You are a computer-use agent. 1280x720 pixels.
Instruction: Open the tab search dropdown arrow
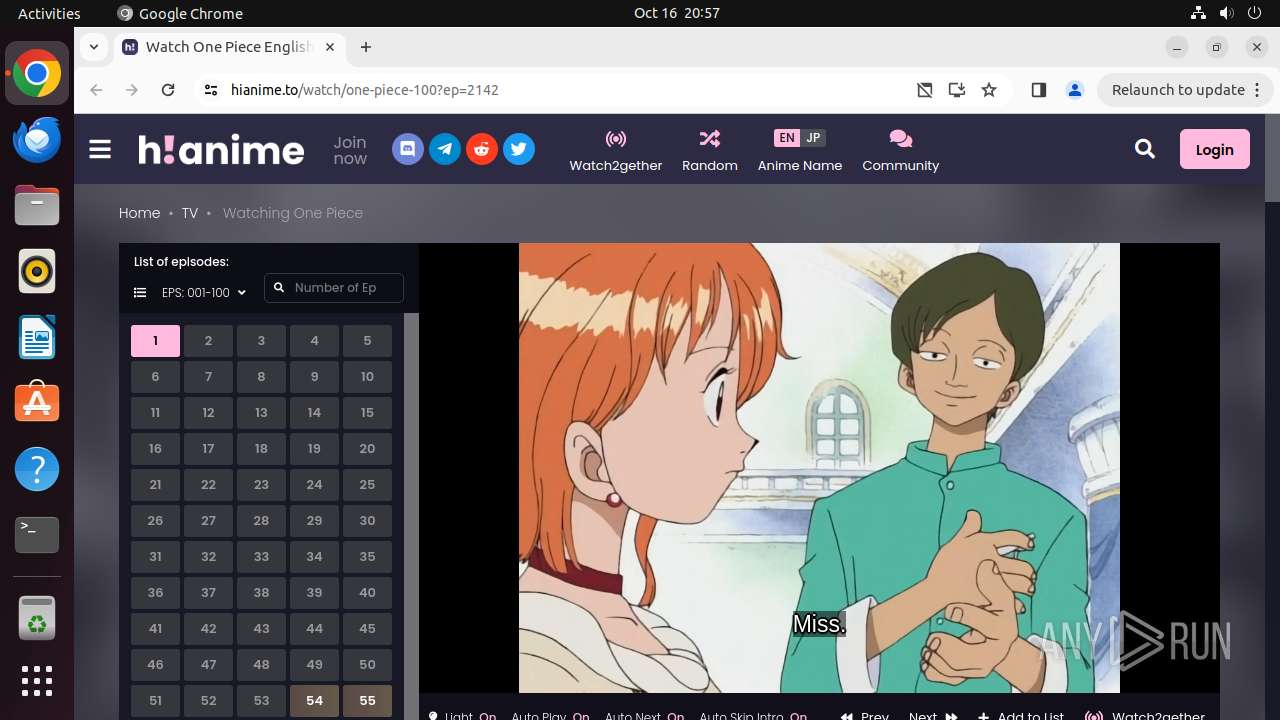click(93, 47)
